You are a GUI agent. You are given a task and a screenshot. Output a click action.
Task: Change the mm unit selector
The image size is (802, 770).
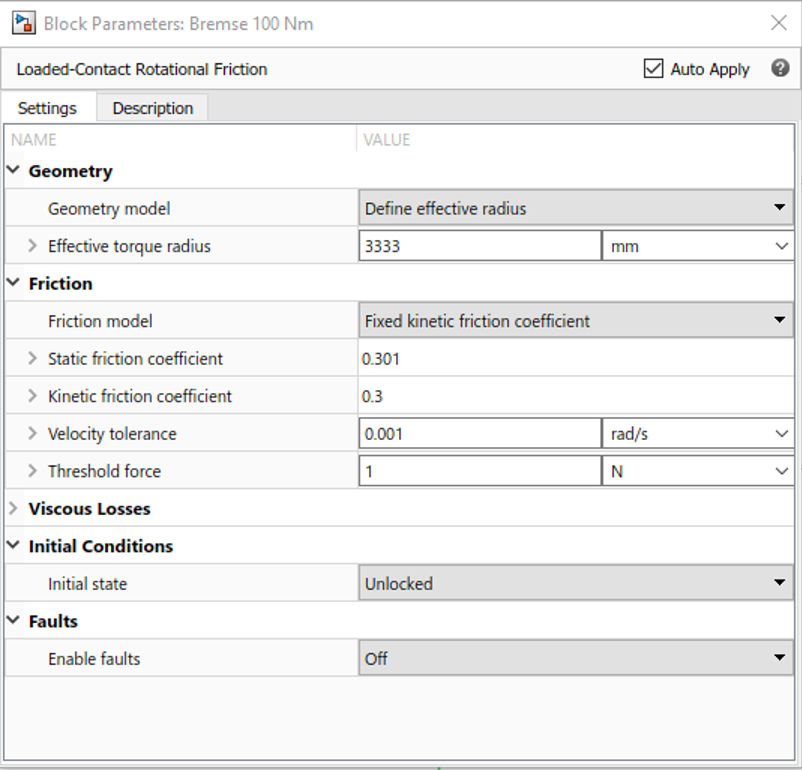(697, 246)
